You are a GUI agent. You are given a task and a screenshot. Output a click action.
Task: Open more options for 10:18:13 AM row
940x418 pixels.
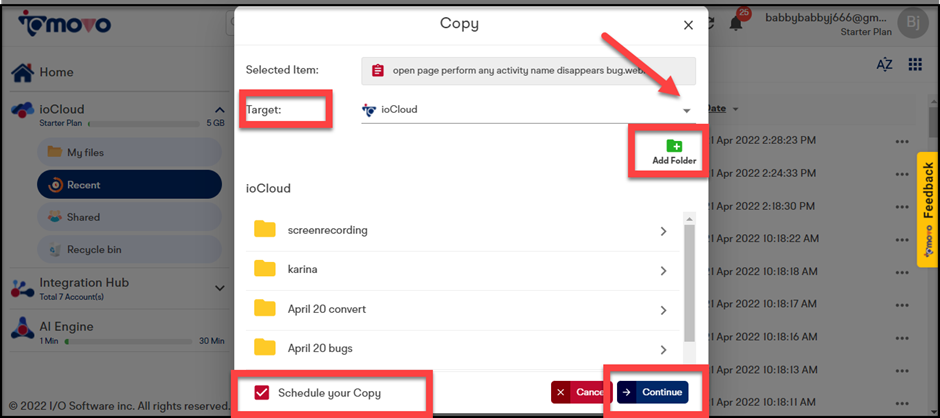pyautogui.click(x=902, y=371)
